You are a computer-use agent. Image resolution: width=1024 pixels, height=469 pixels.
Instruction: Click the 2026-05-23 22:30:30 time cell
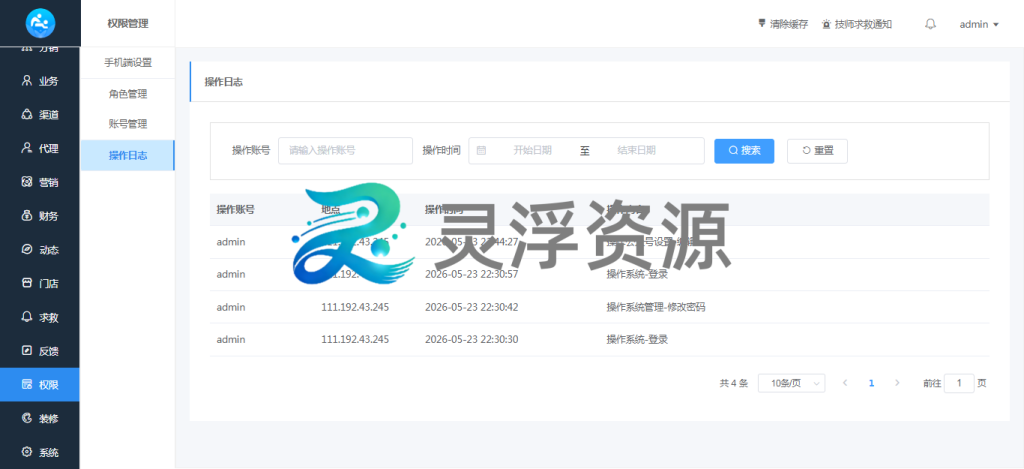pyautogui.click(x=472, y=340)
